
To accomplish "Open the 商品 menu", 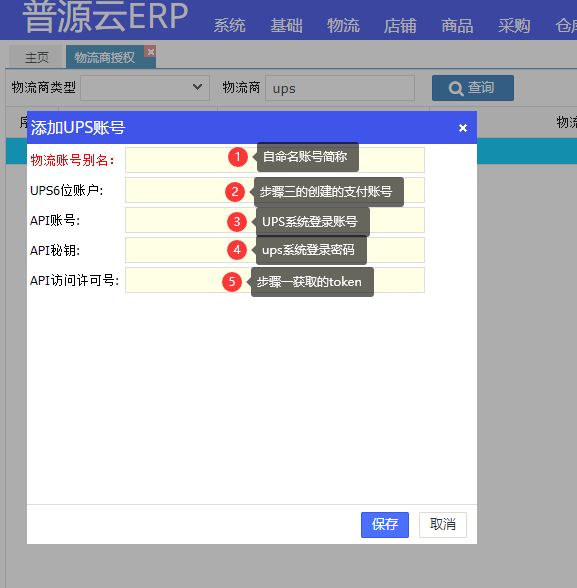I will pyautogui.click(x=457, y=26).
